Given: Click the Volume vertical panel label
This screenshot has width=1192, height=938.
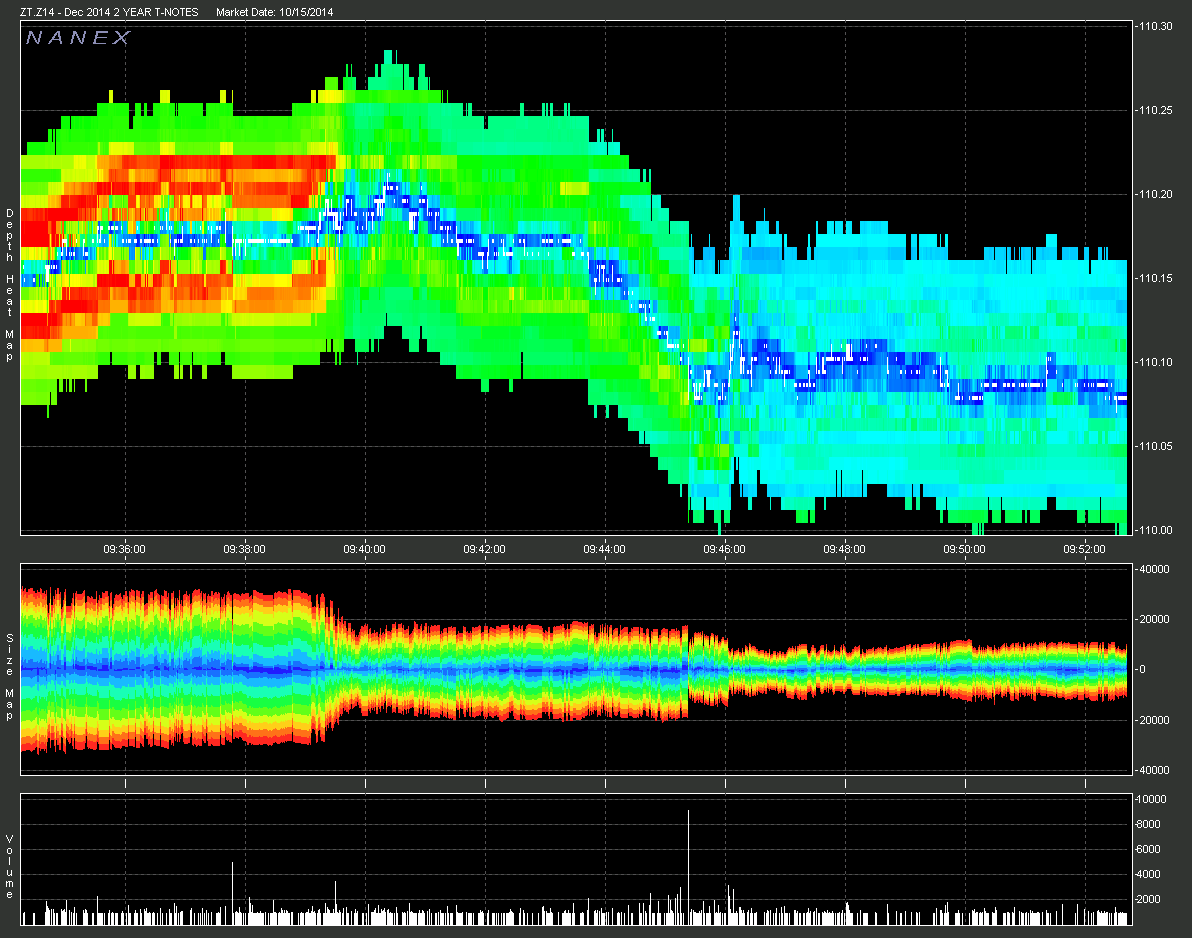Looking at the screenshot, I should click(10, 867).
